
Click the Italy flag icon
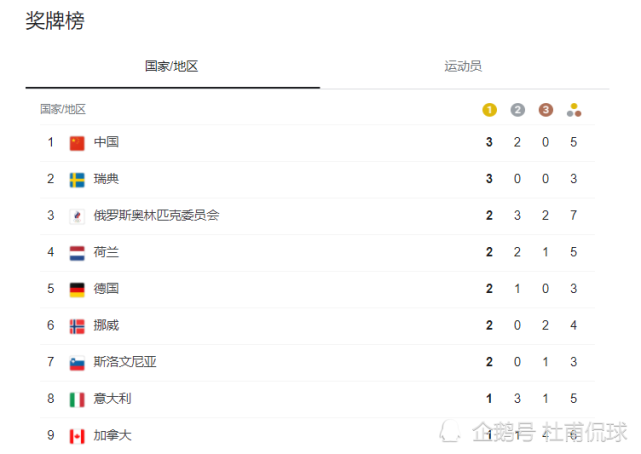[77, 400]
